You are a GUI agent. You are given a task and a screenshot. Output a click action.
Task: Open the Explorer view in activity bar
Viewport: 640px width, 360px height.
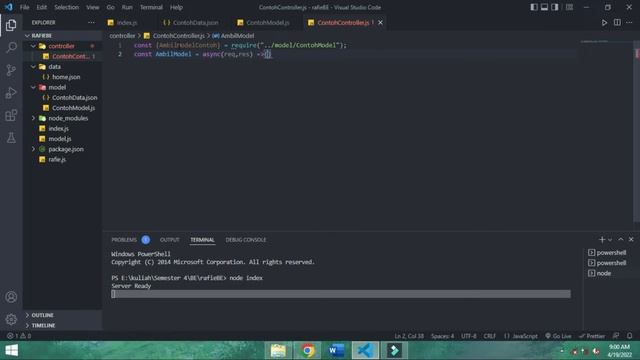point(11,25)
